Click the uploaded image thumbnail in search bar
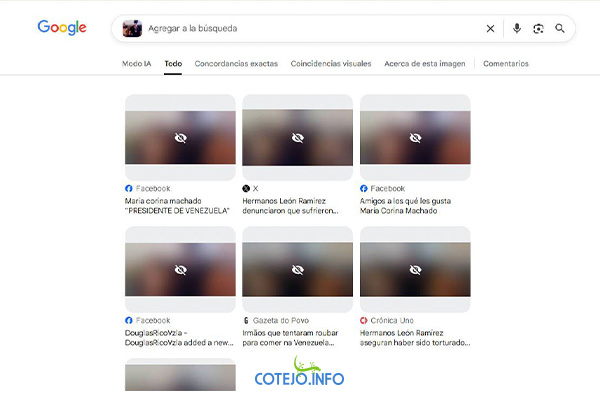The width and height of the screenshot is (600, 400). [132, 29]
